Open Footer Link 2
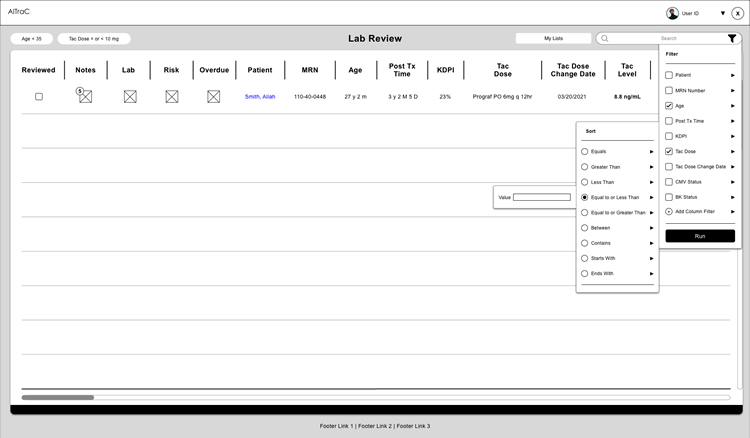750x438 pixels. click(375, 426)
